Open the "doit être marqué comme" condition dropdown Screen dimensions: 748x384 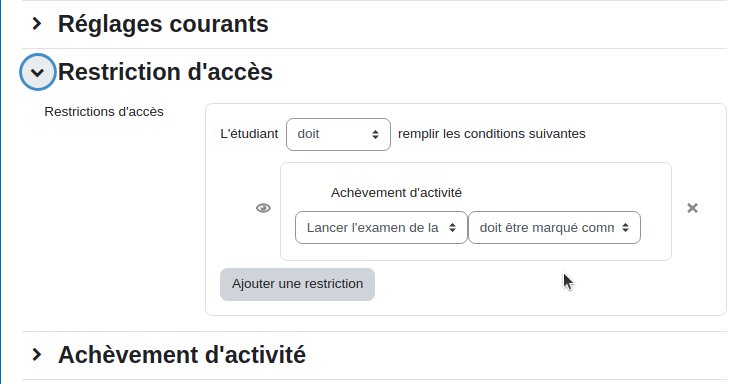pos(554,228)
